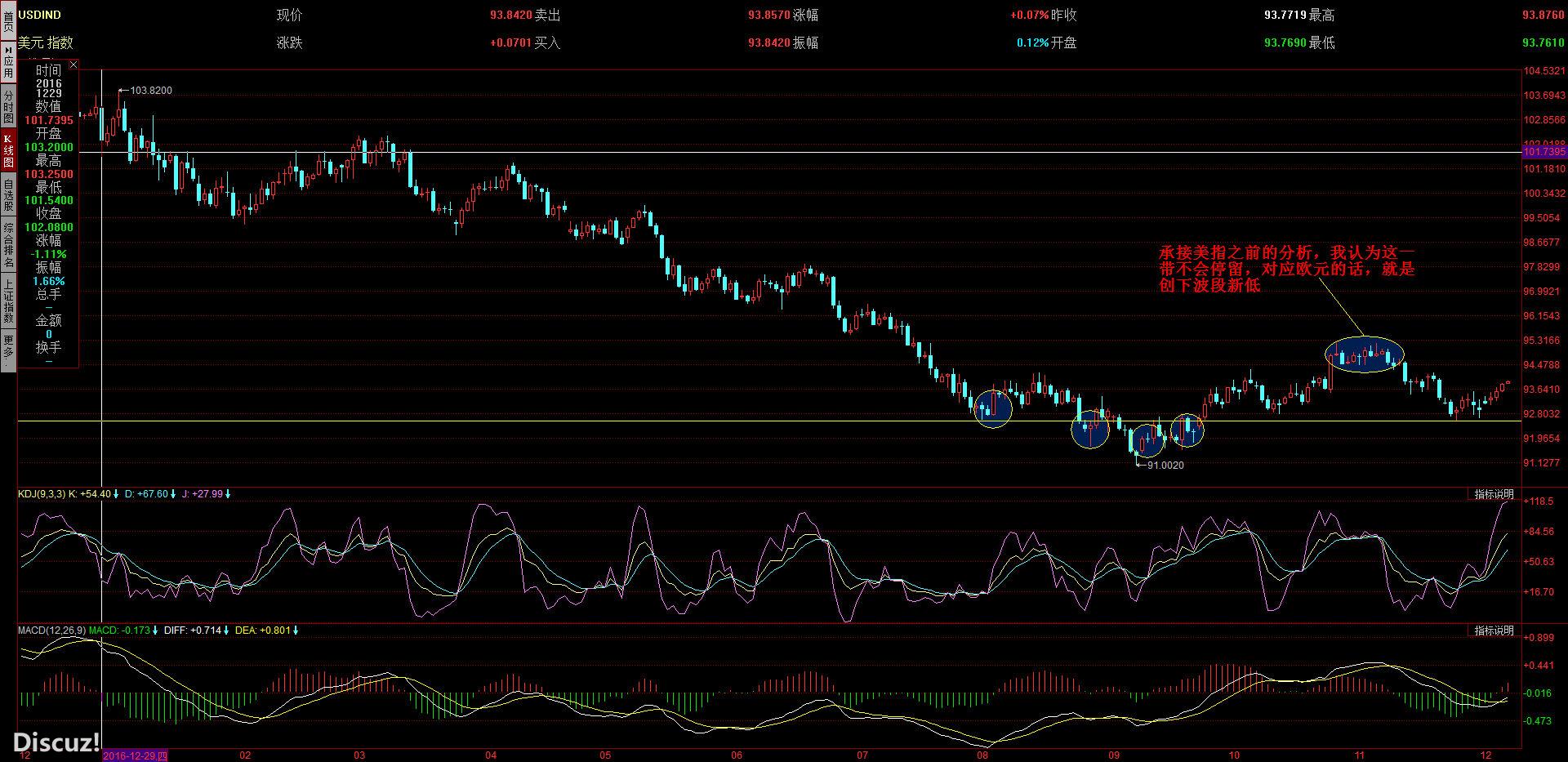
Task: Click the 涨跌 value +0.0701
Action: 510,42
